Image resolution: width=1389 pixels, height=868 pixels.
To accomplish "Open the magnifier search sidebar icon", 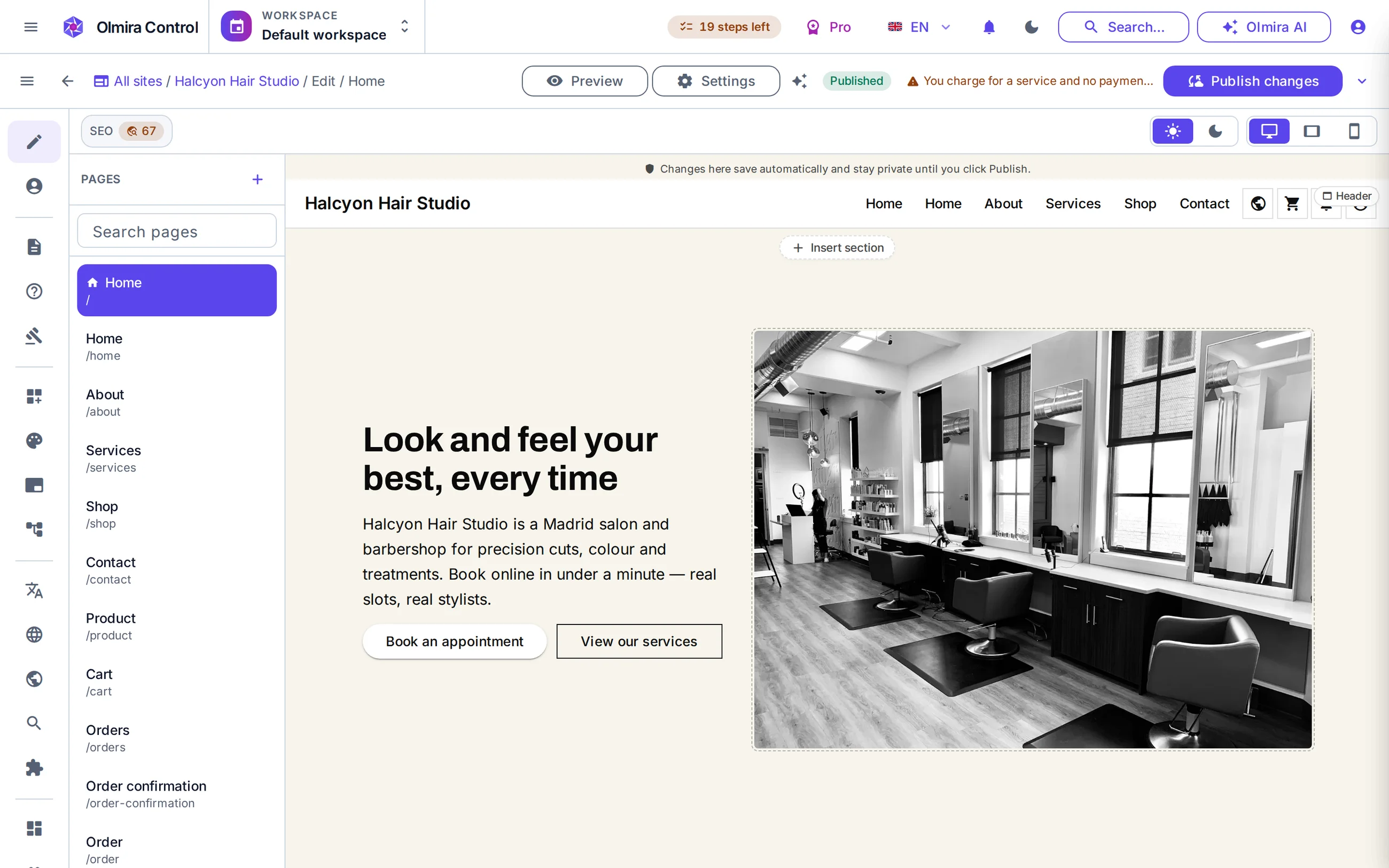I will point(34,723).
